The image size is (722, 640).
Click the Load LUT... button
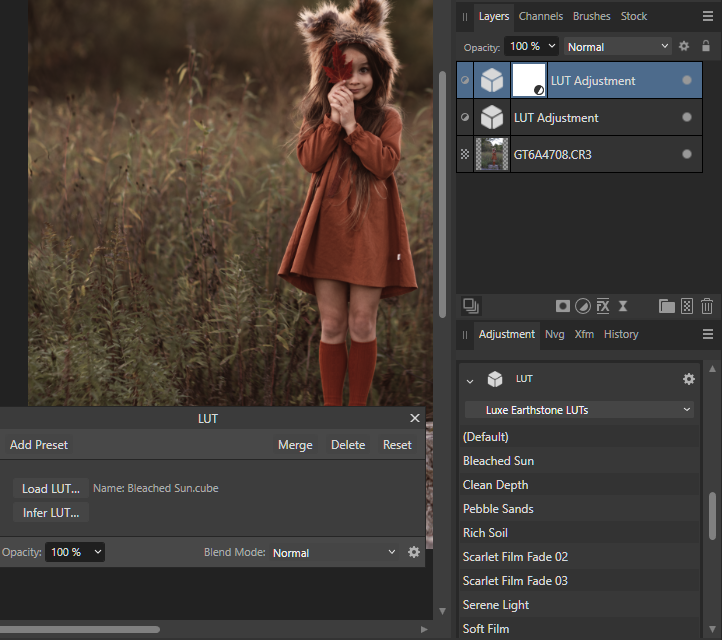pyautogui.click(x=50, y=488)
